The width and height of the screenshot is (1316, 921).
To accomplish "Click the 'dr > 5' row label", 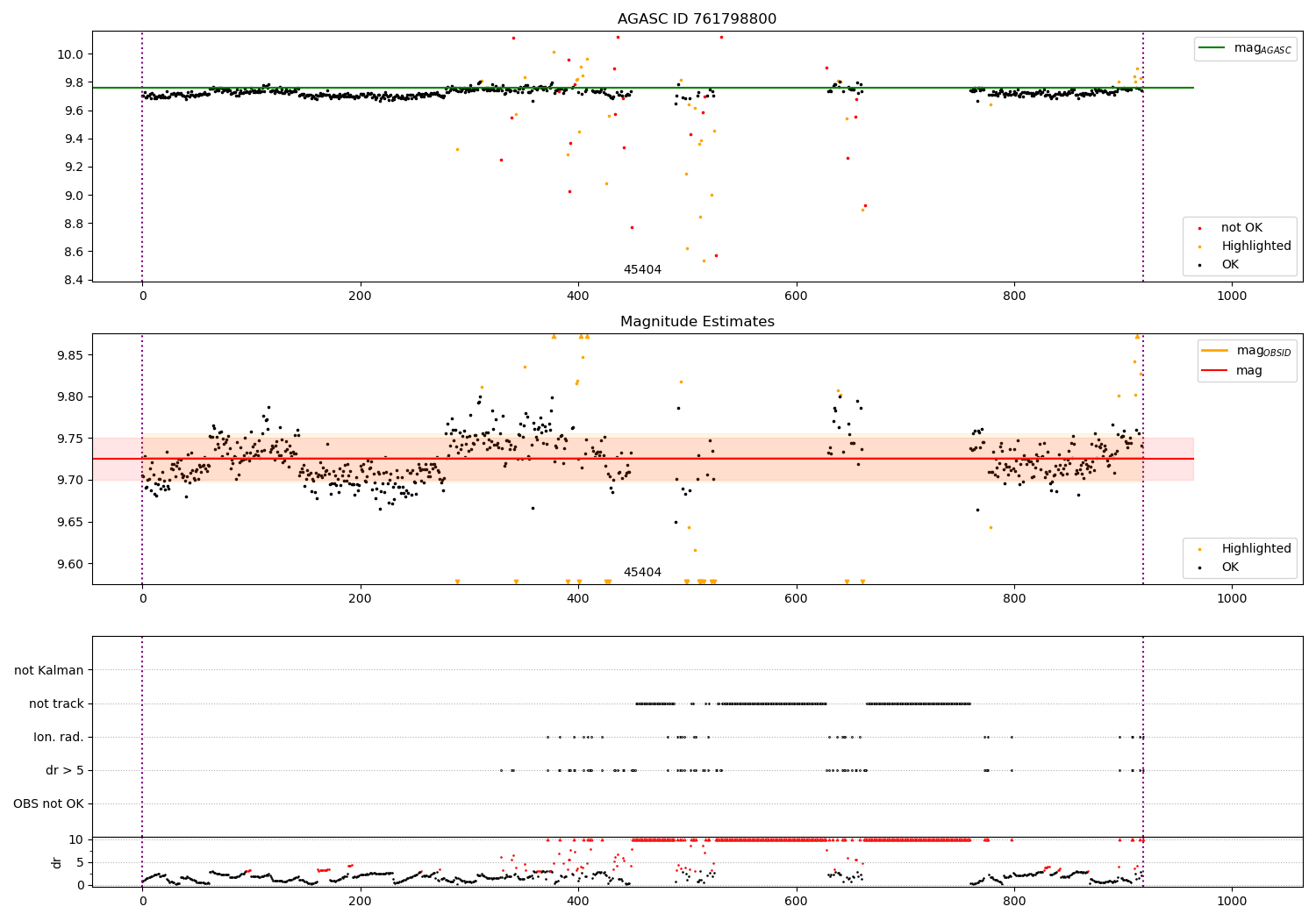I will click(65, 770).
